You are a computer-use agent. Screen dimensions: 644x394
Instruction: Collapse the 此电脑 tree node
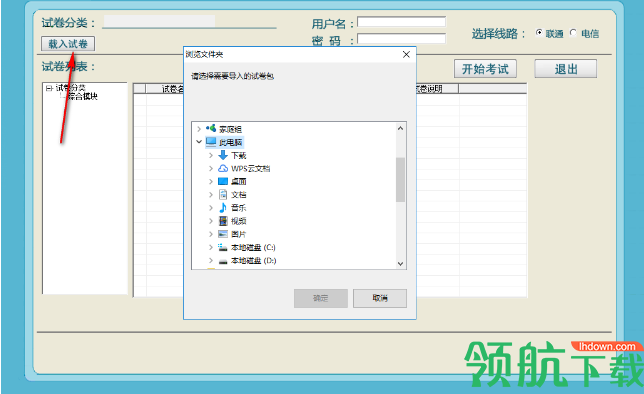tap(199, 142)
